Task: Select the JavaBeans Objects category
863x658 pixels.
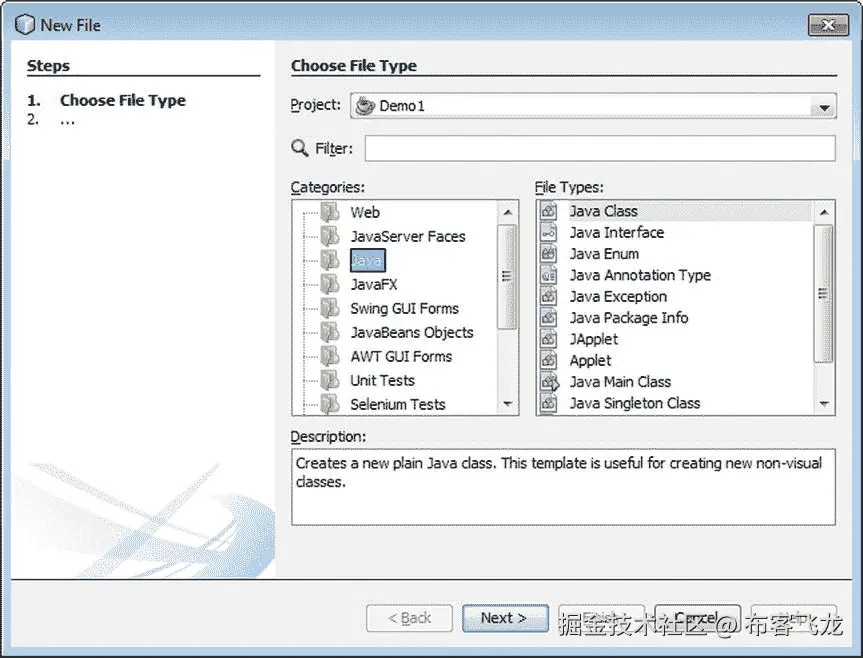Action: [x=412, y=332]
